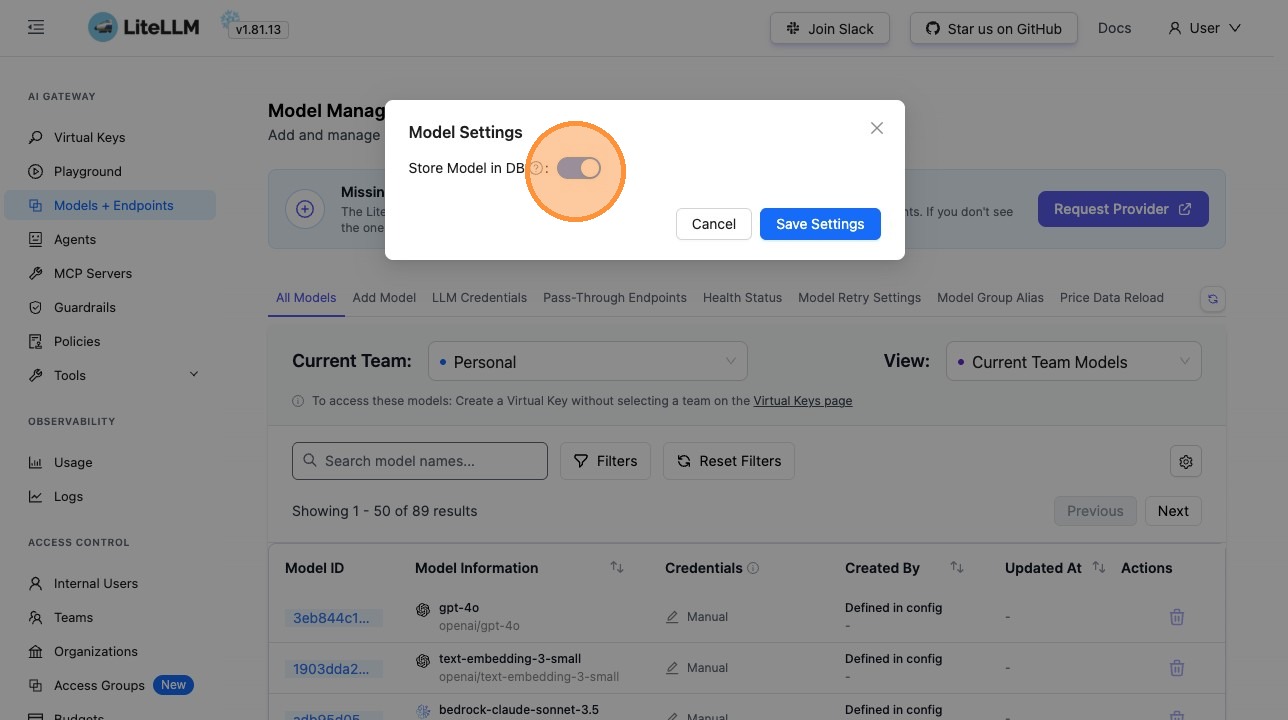Click the Search model names field
This screenshot has width=1288, height=720.
point(420,461)
